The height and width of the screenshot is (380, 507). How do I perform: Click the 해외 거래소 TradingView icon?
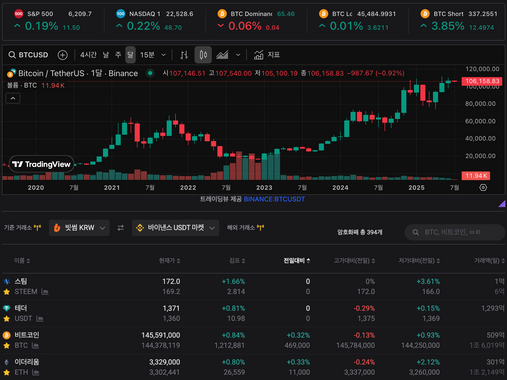(260, 228)
